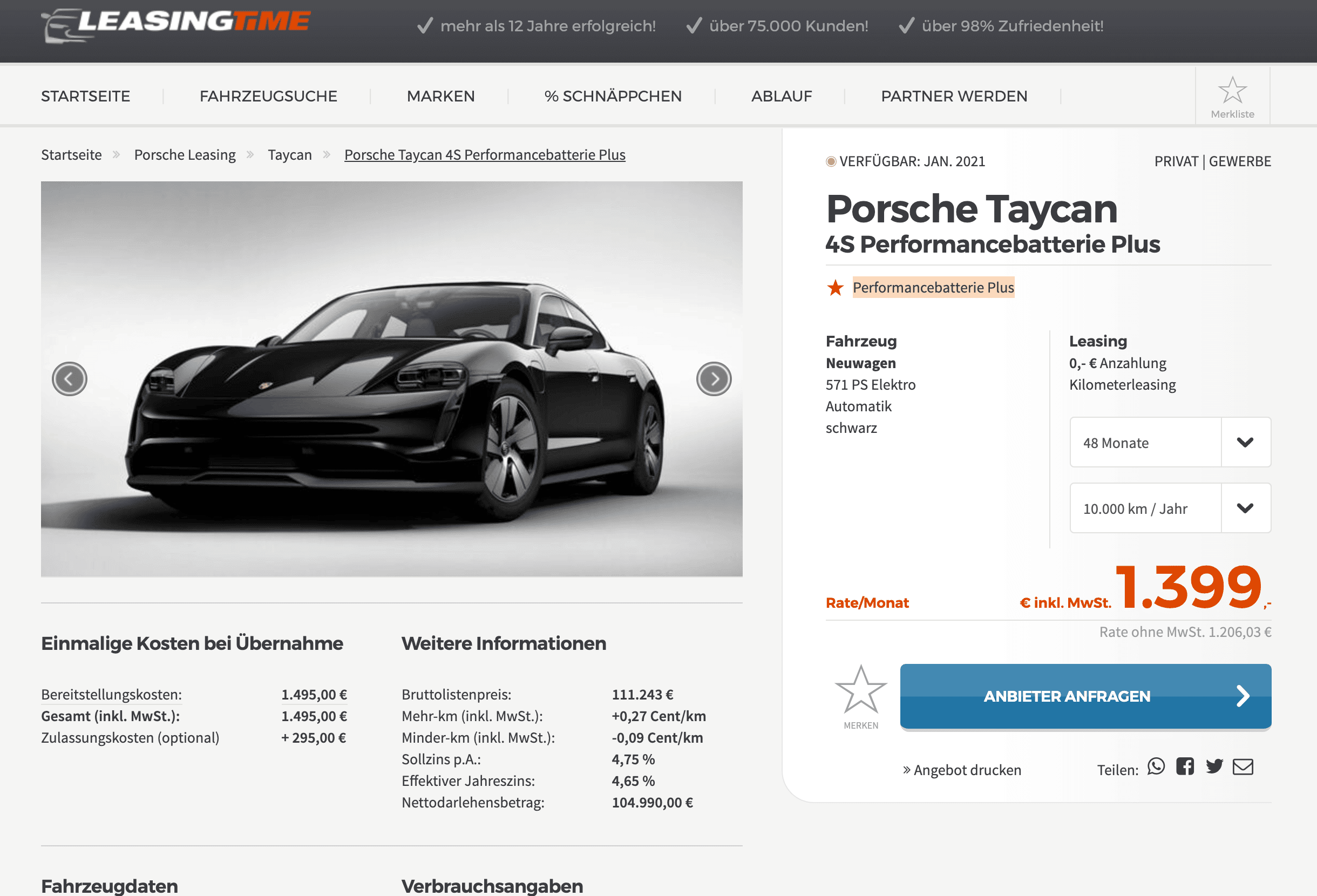
Task: Open Fahrzeugsuche menu item
Action: pyautogui.click(x=269, y=96)
